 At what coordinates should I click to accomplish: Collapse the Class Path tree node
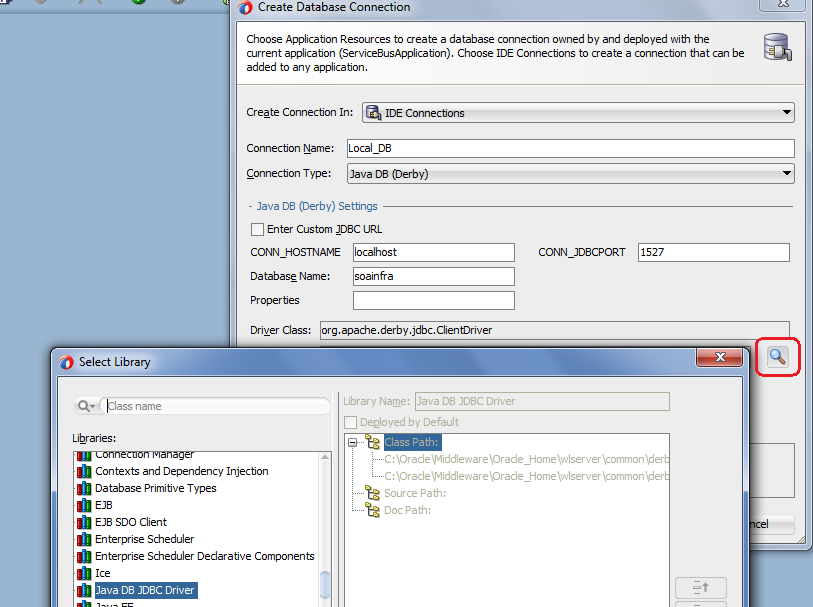pyautogui.click(x=353, y=442)
